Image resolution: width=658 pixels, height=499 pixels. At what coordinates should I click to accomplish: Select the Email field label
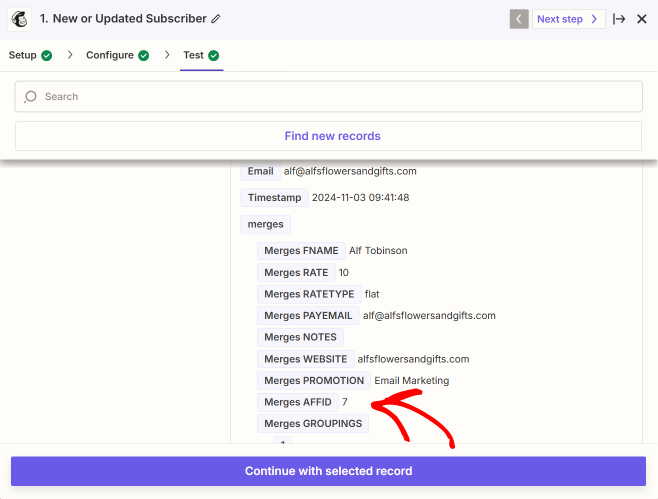pyautogui.click(x=260, y=171)
